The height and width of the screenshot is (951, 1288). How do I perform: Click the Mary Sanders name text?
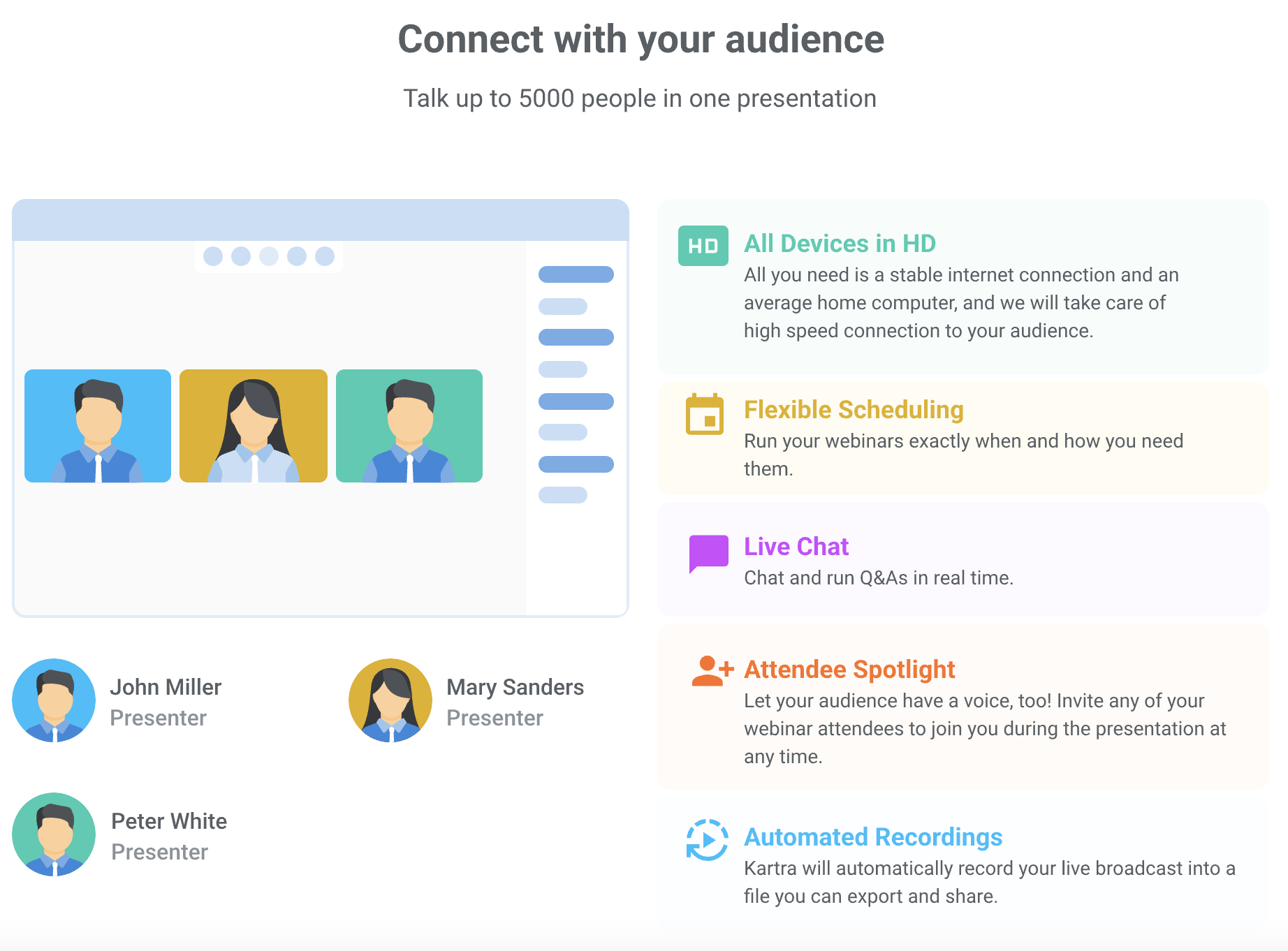pyautogui.click(x=515, y=687)
